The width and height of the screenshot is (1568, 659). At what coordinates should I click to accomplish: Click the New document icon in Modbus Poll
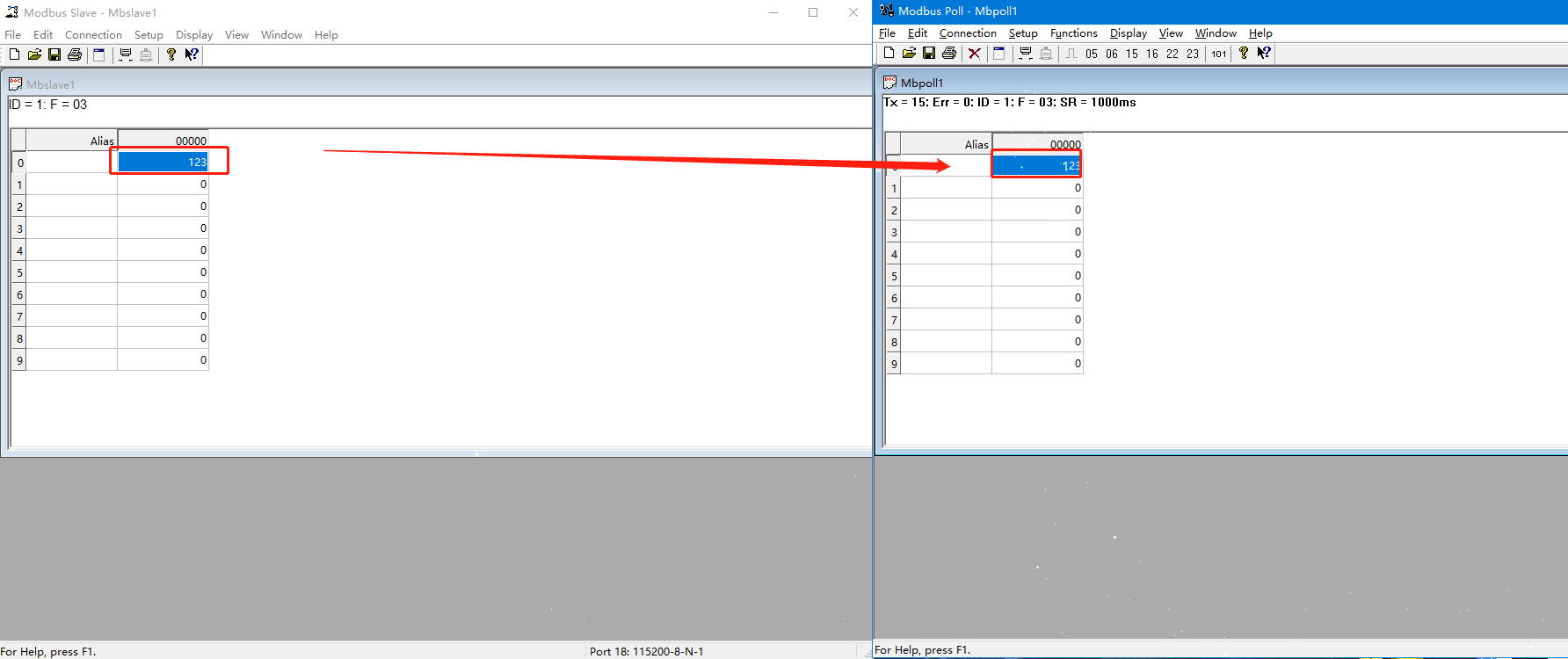[889, 54]
